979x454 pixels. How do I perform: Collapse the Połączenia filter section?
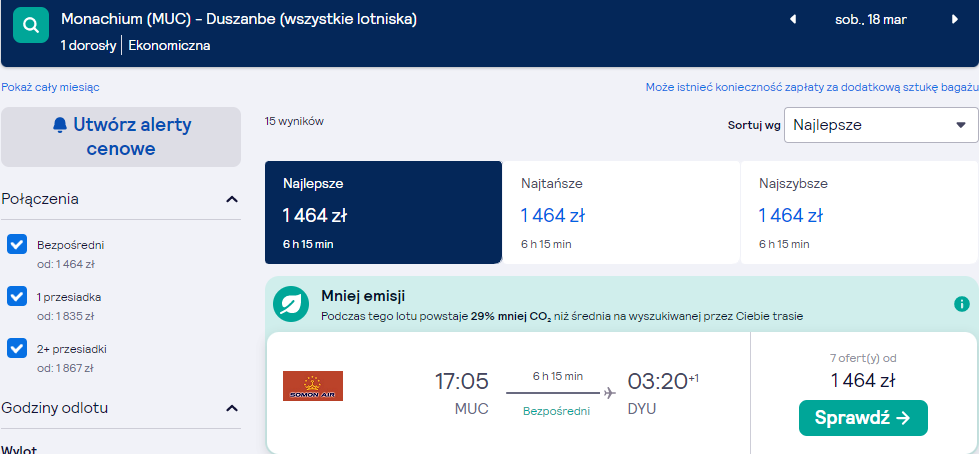232,200
